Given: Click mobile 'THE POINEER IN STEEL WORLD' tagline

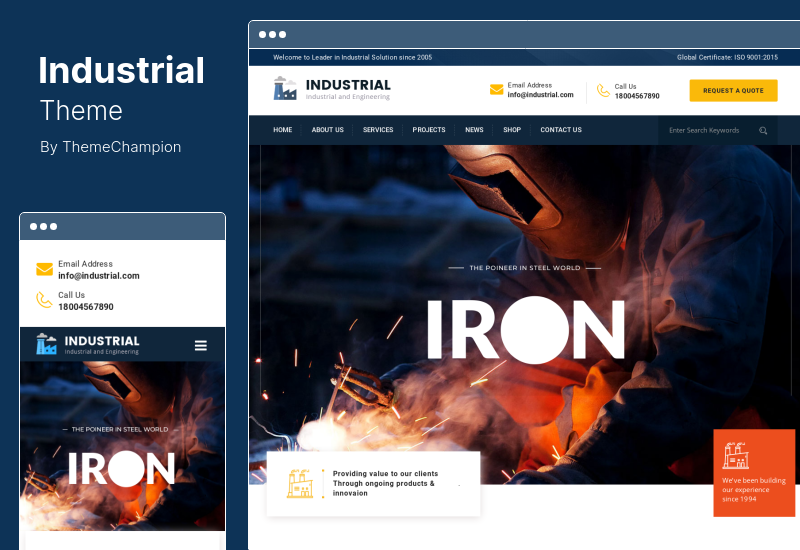Looking at the screenshot, I should tap(120, 430).
